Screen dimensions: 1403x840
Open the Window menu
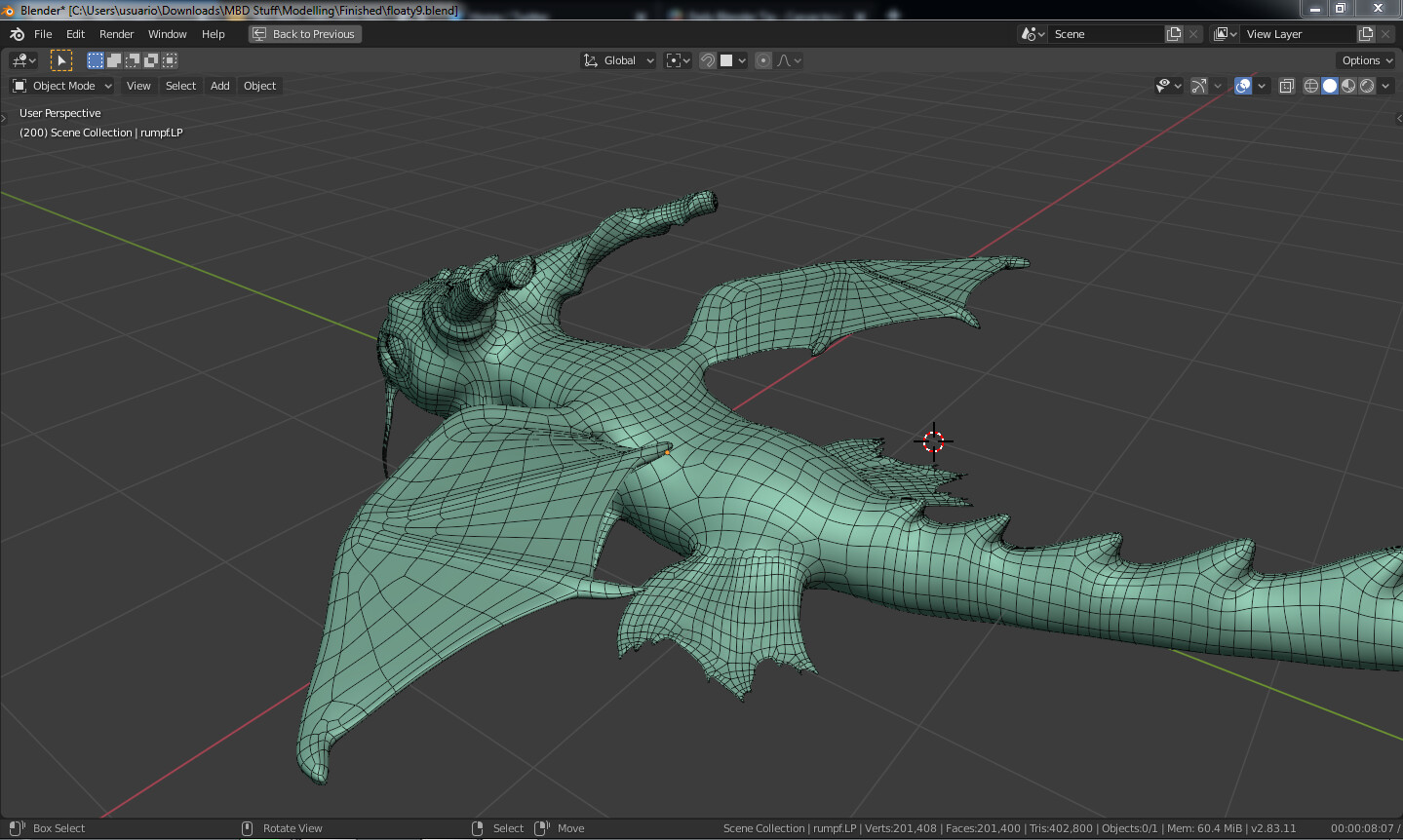(x=167, y=34)
